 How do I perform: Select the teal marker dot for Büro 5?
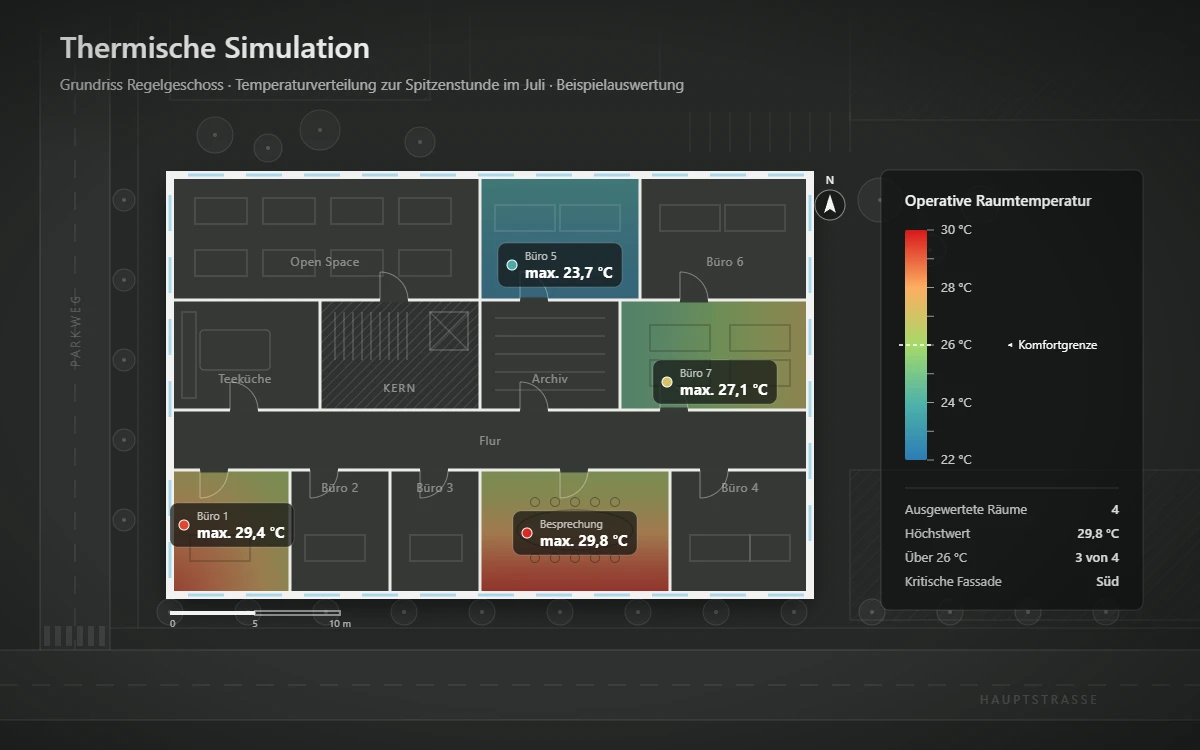coord(512,265)
